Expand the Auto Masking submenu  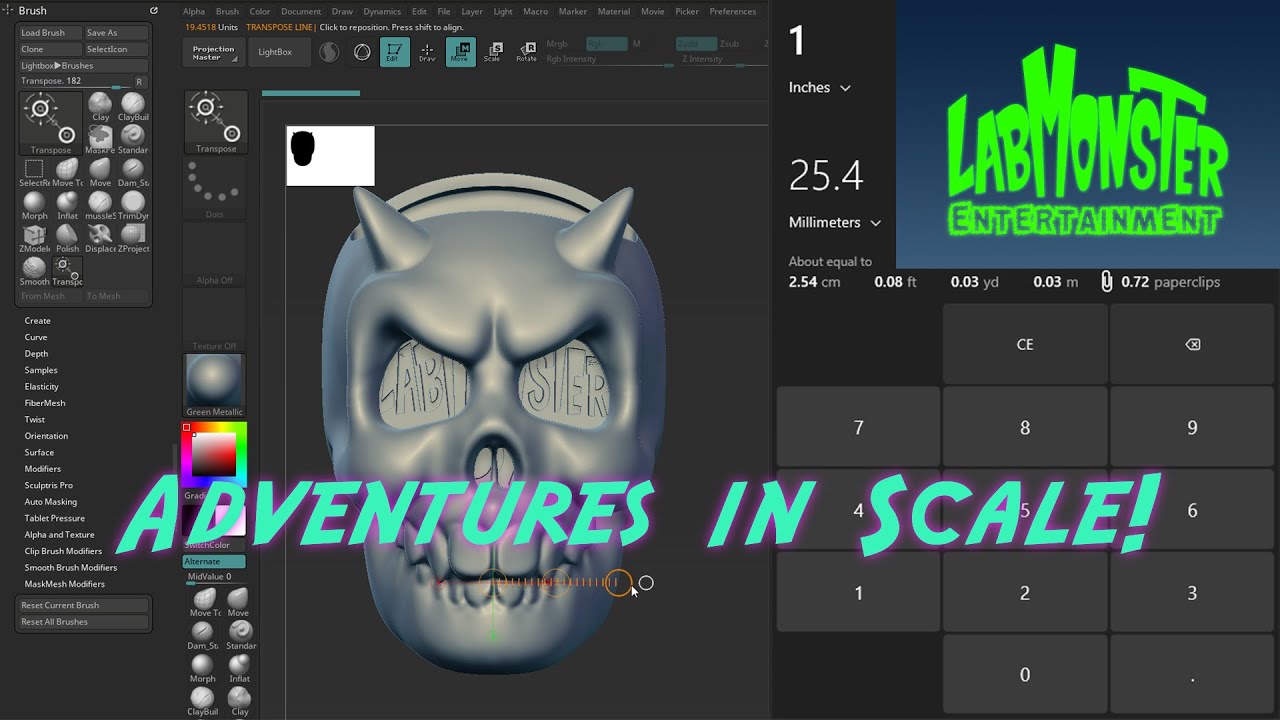(51, 502)
